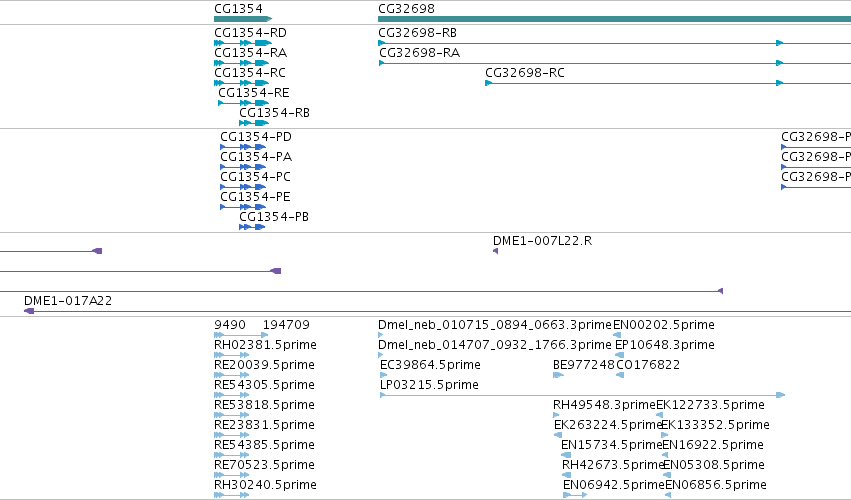Click the arrow glyph under EN06942.5prime
The image size is (851, 500).
[x=575, y=495]
